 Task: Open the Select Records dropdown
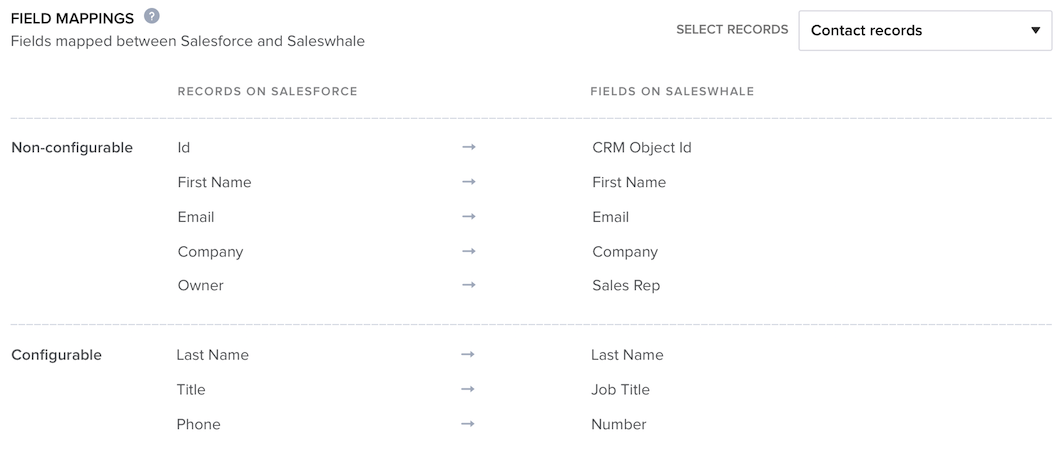(925, 30)
